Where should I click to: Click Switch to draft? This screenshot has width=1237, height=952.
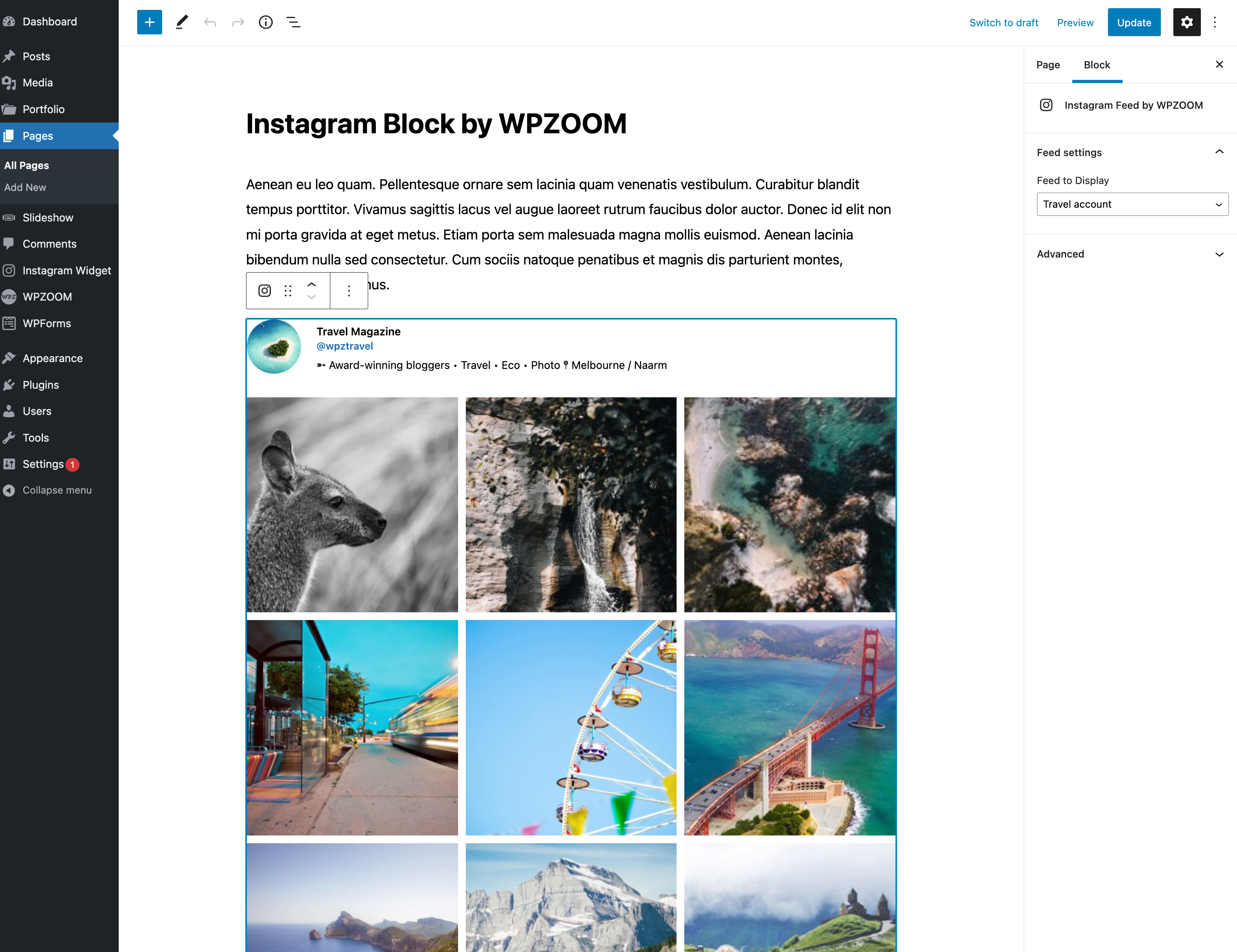pos(1003,23)
